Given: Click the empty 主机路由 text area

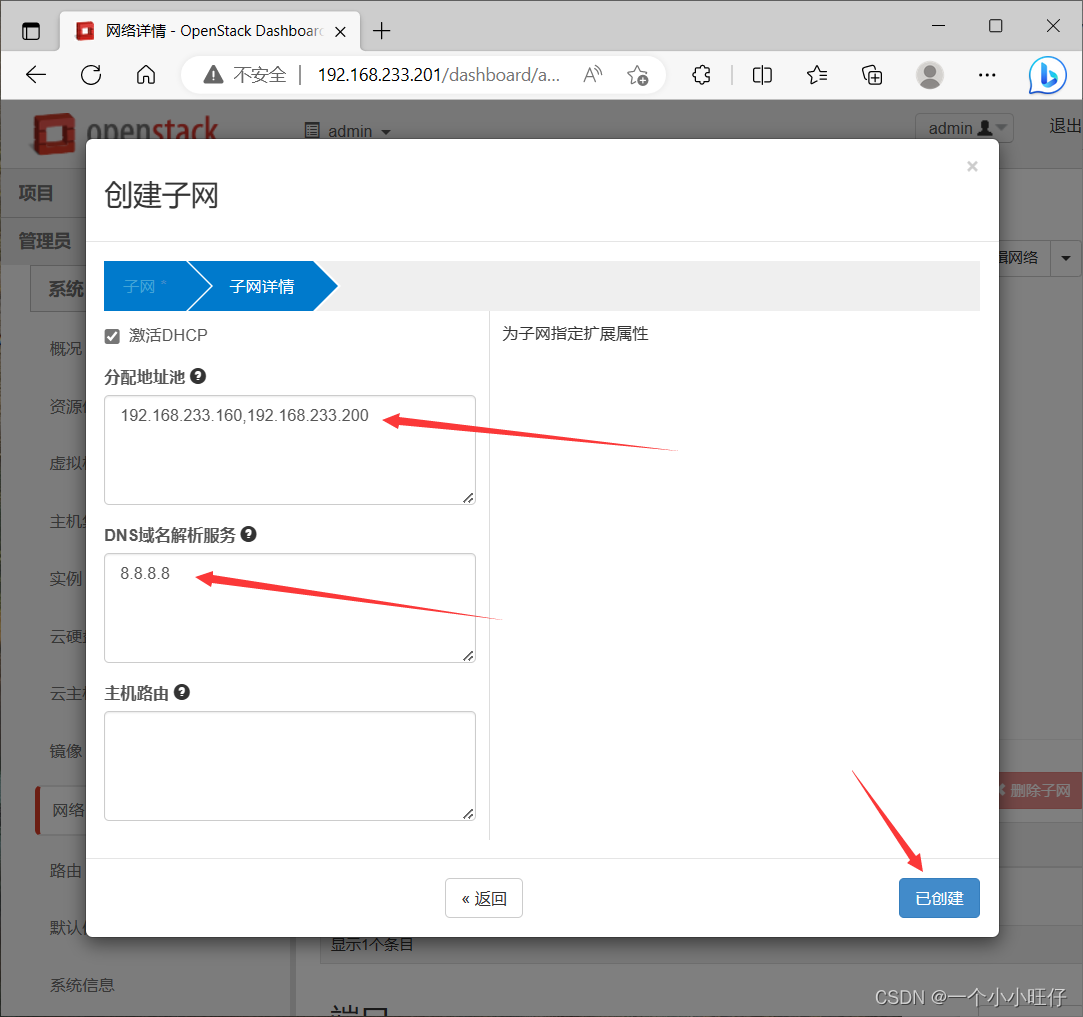Looking at the screenshot, I should pyautogui.click(x=290, y=766).
